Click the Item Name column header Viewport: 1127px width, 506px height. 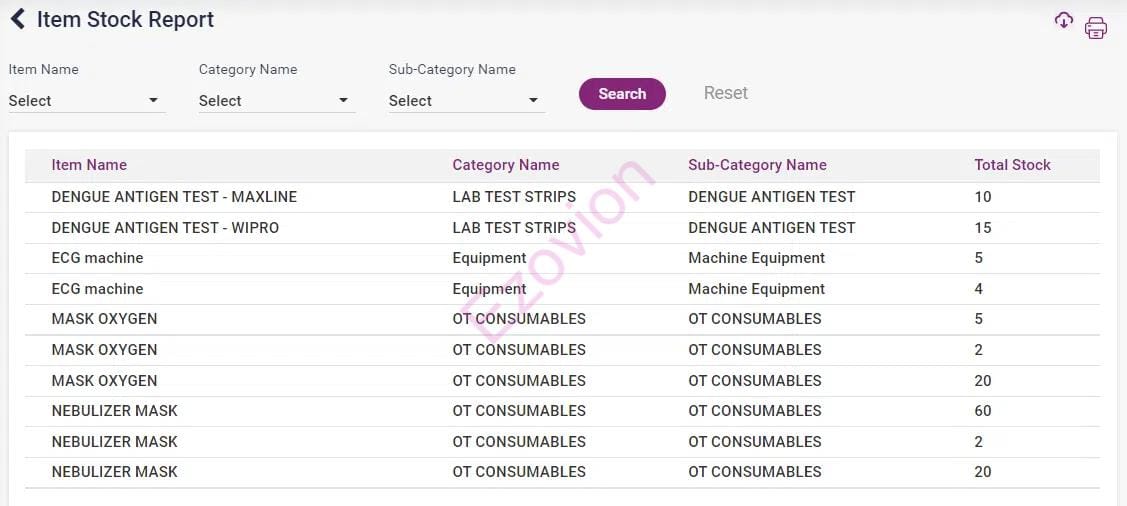pyautogui.click(x=89, y=165)
